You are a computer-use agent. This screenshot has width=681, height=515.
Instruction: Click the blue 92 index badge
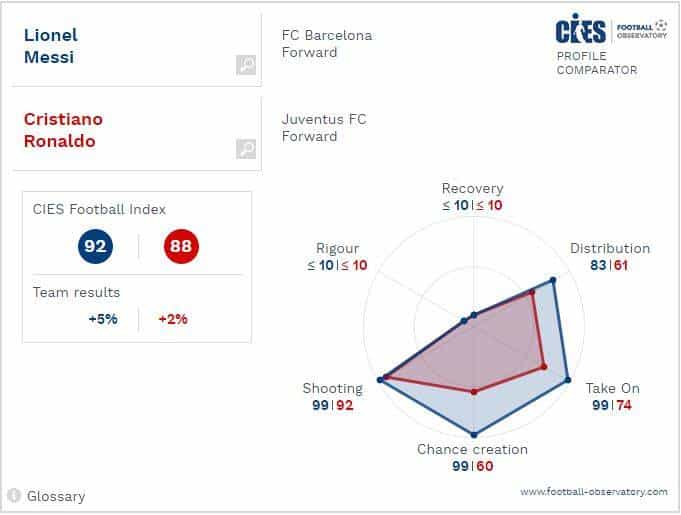(x=96, y=246)
